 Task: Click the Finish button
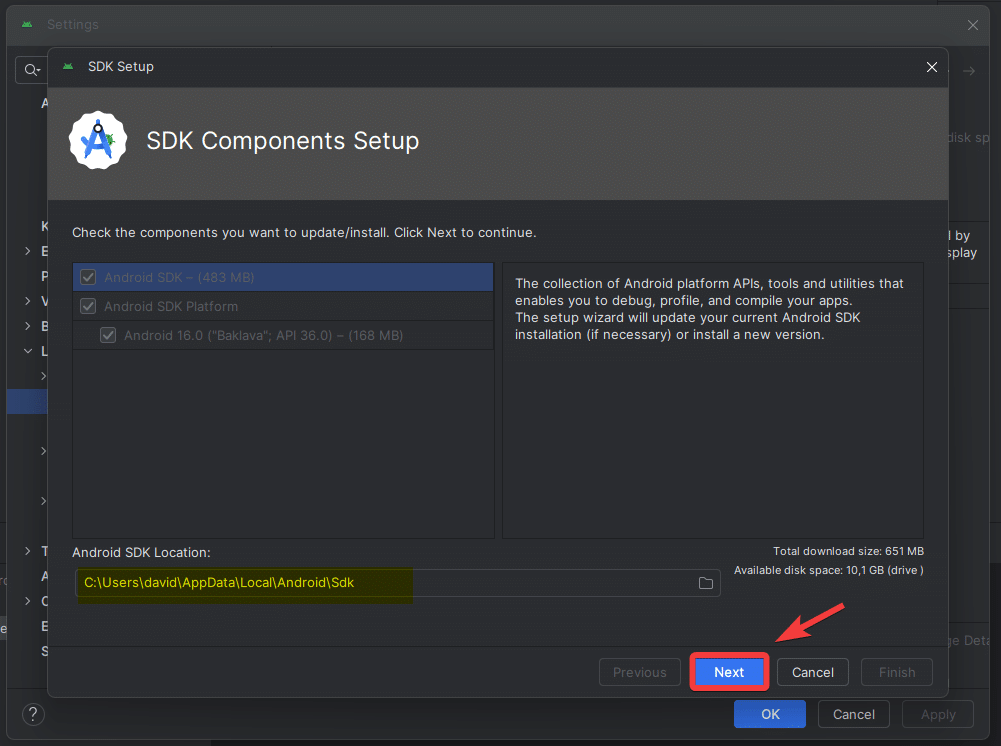[x=896, y=672]
